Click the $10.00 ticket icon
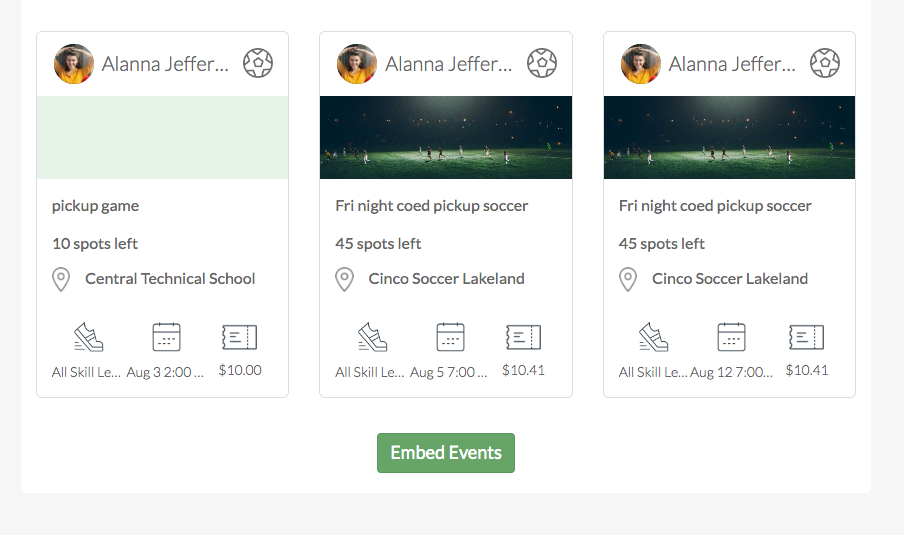904x535 pixels. tap(240, 337)
